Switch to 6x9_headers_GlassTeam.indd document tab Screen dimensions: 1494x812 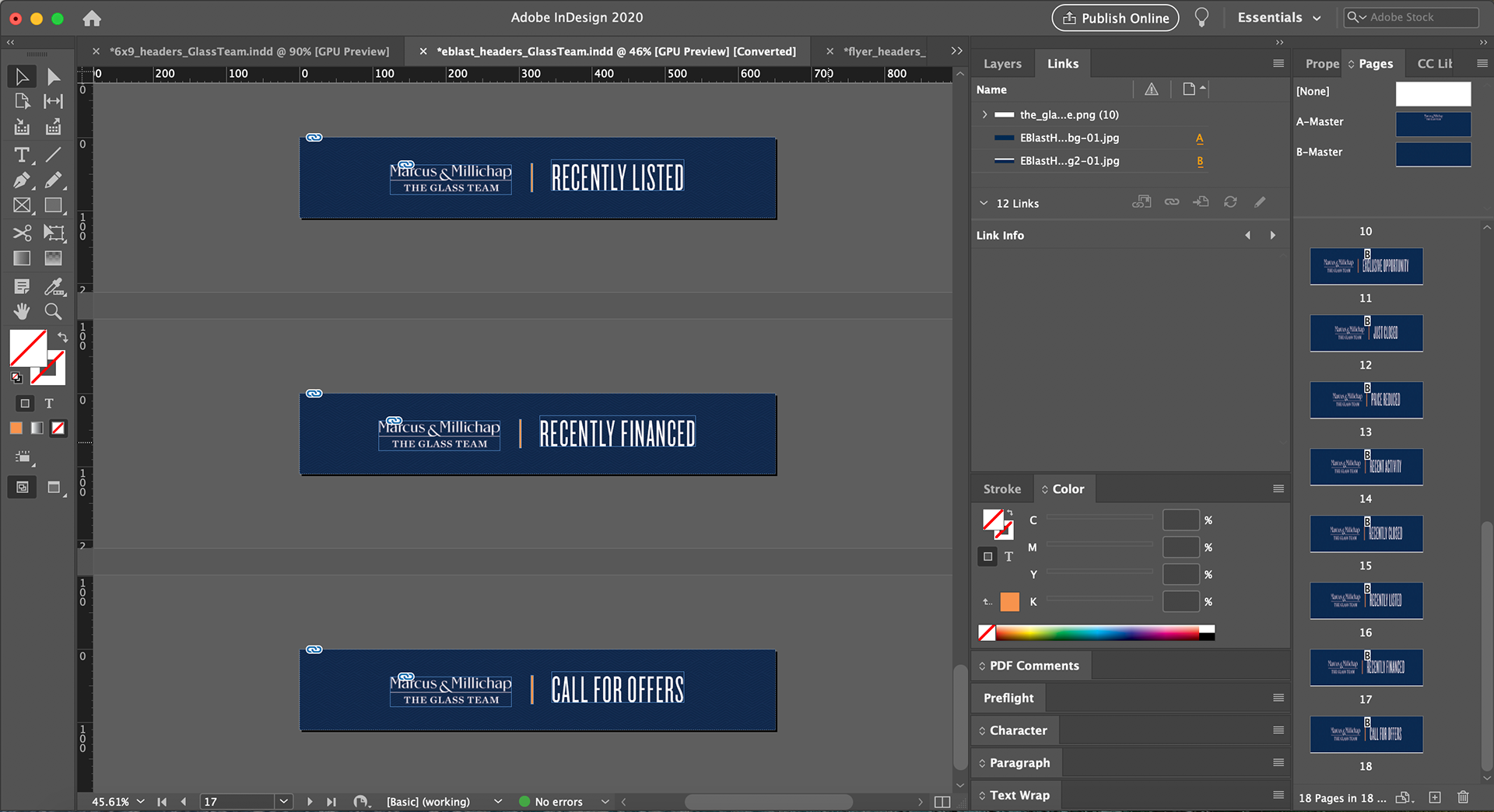click(249, 51)
